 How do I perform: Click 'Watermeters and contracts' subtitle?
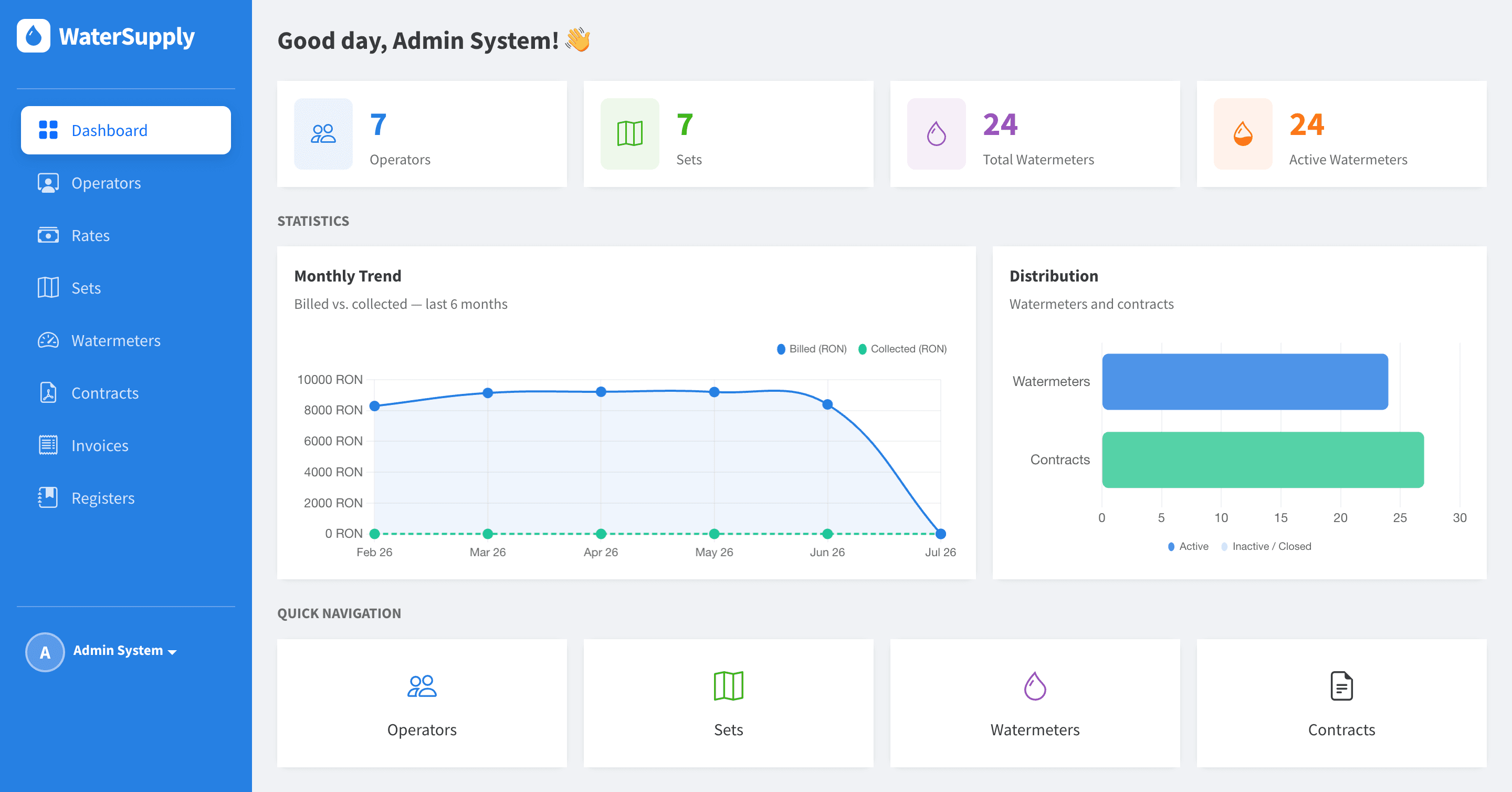pyautogui.click(x=1091, y=304)
